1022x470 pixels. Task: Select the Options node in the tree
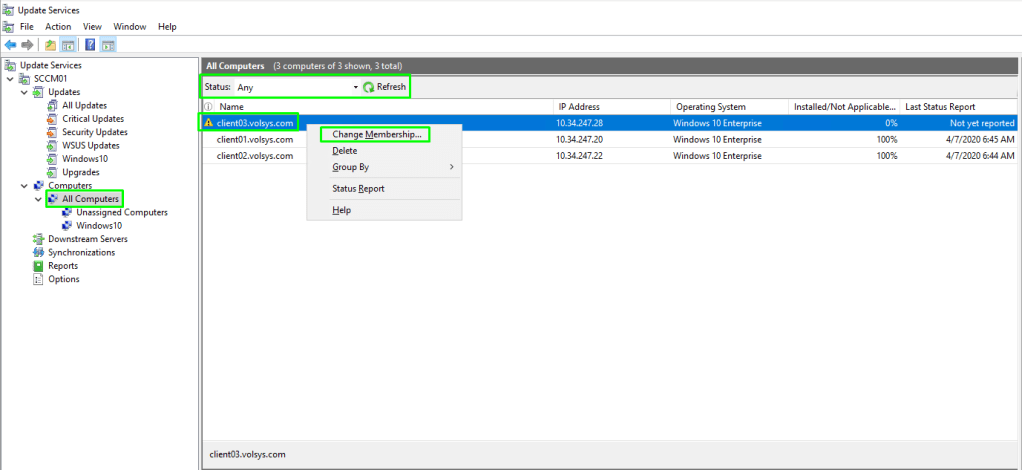pyautogui.click(x=63, y=279)
